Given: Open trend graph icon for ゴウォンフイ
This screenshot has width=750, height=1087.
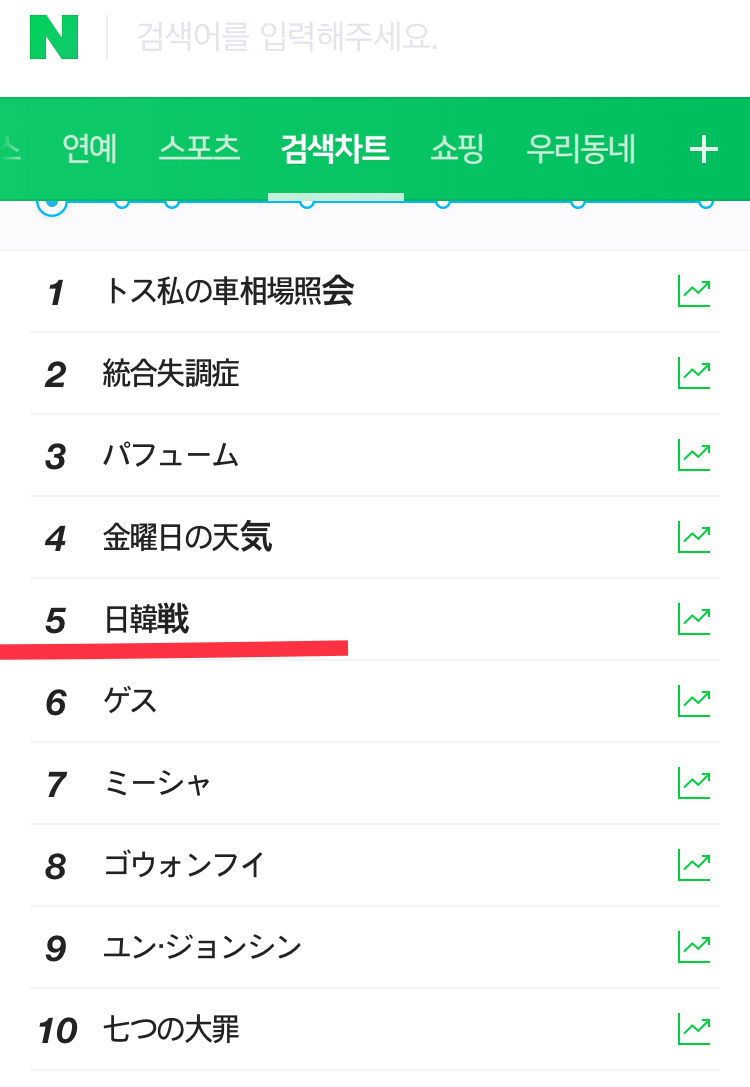Looking at the screenshot, I should [x=694, y=866].
